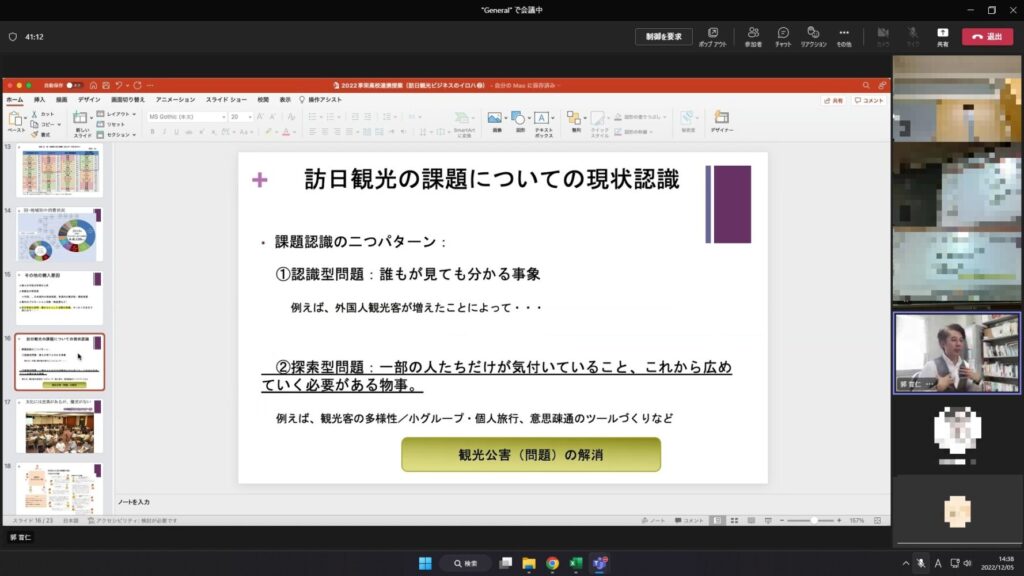This screenshot has width=1024, height=576.
Task: Click New Slide (新しいスライド) icon
Action: (x=80, y=118)
